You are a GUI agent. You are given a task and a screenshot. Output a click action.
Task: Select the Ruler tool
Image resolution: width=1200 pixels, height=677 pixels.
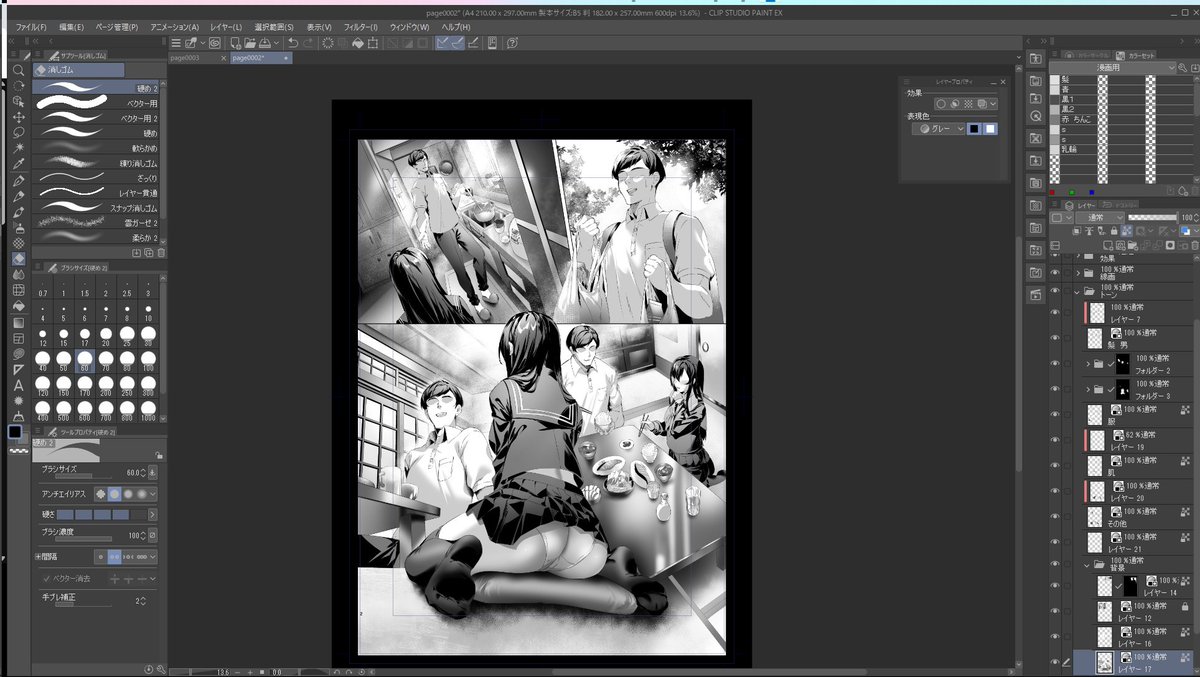18,369
